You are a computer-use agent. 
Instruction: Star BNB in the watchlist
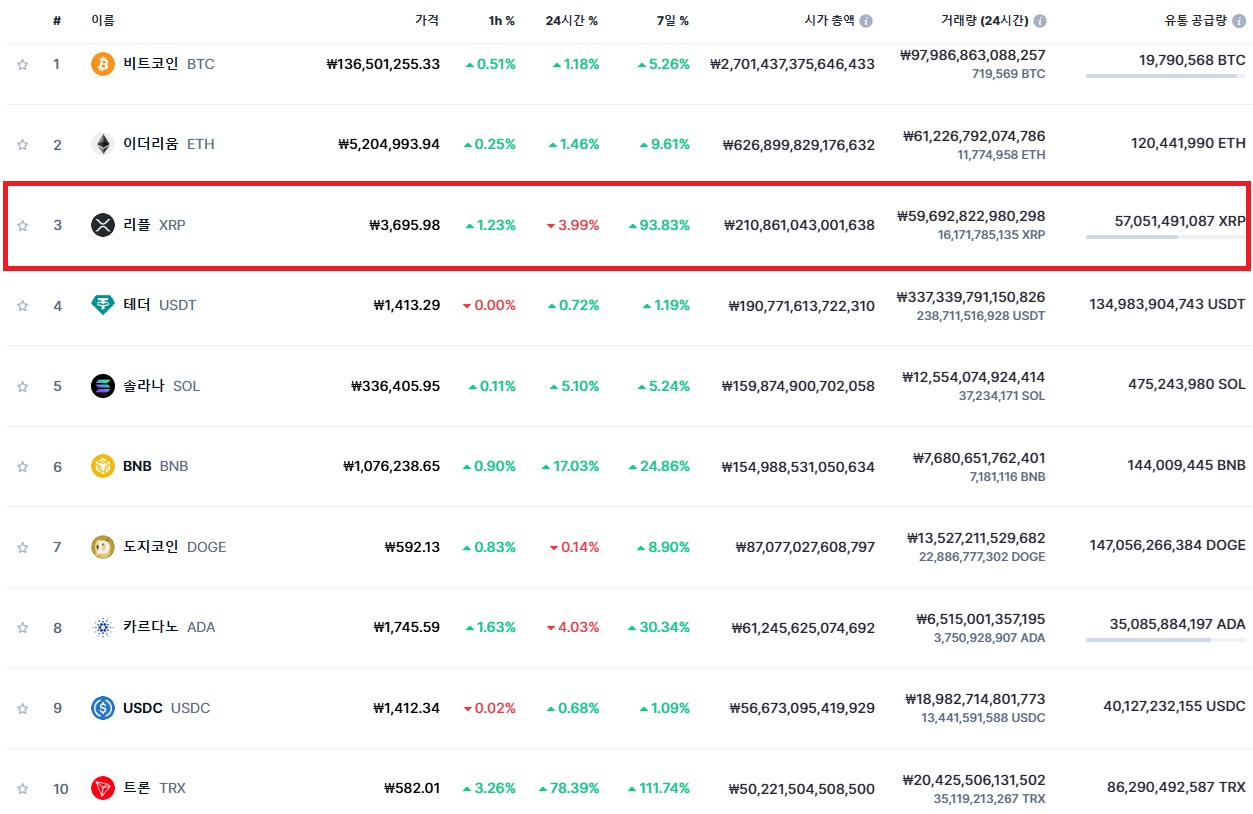coord(22,466)
